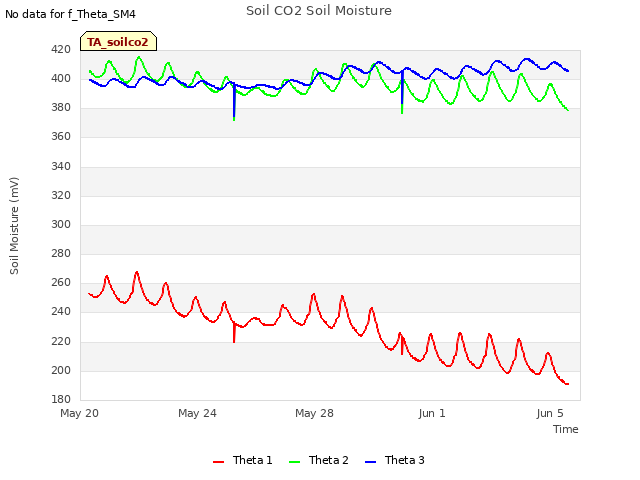Click the 'Jun 1' x-axis tick label
This screenshot has width=640, height=480.
[432, 413]
